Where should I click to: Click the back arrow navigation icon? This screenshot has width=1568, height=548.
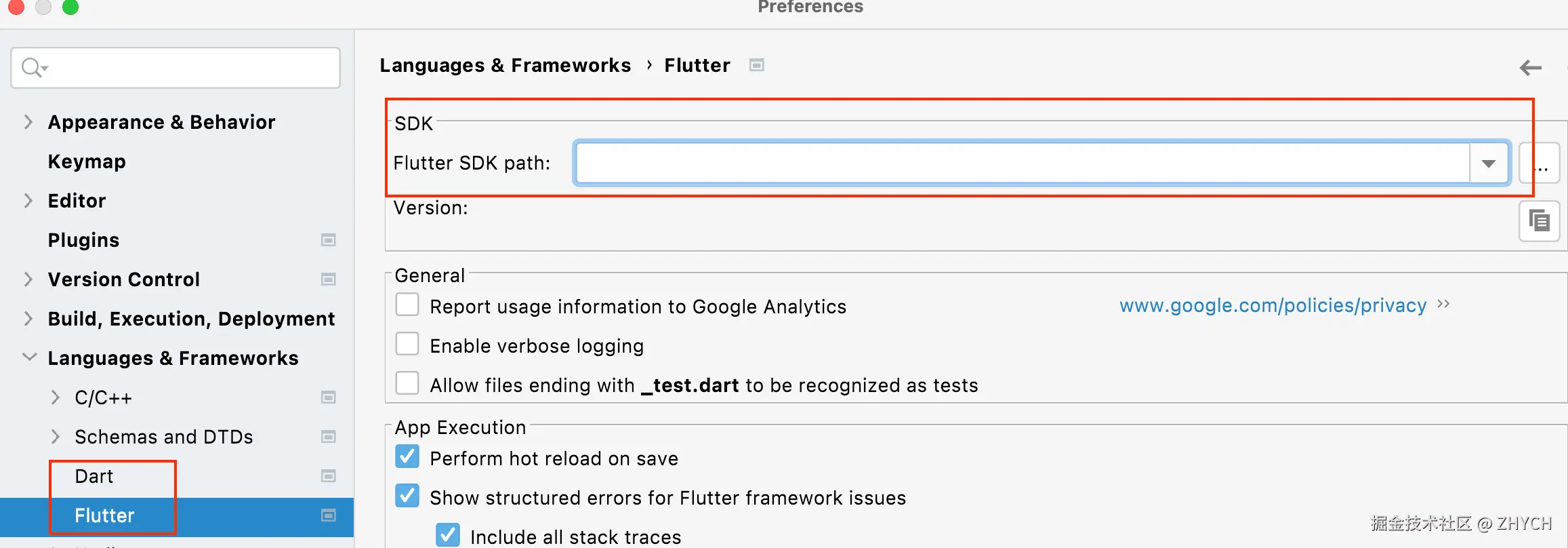coord(1530,67)
